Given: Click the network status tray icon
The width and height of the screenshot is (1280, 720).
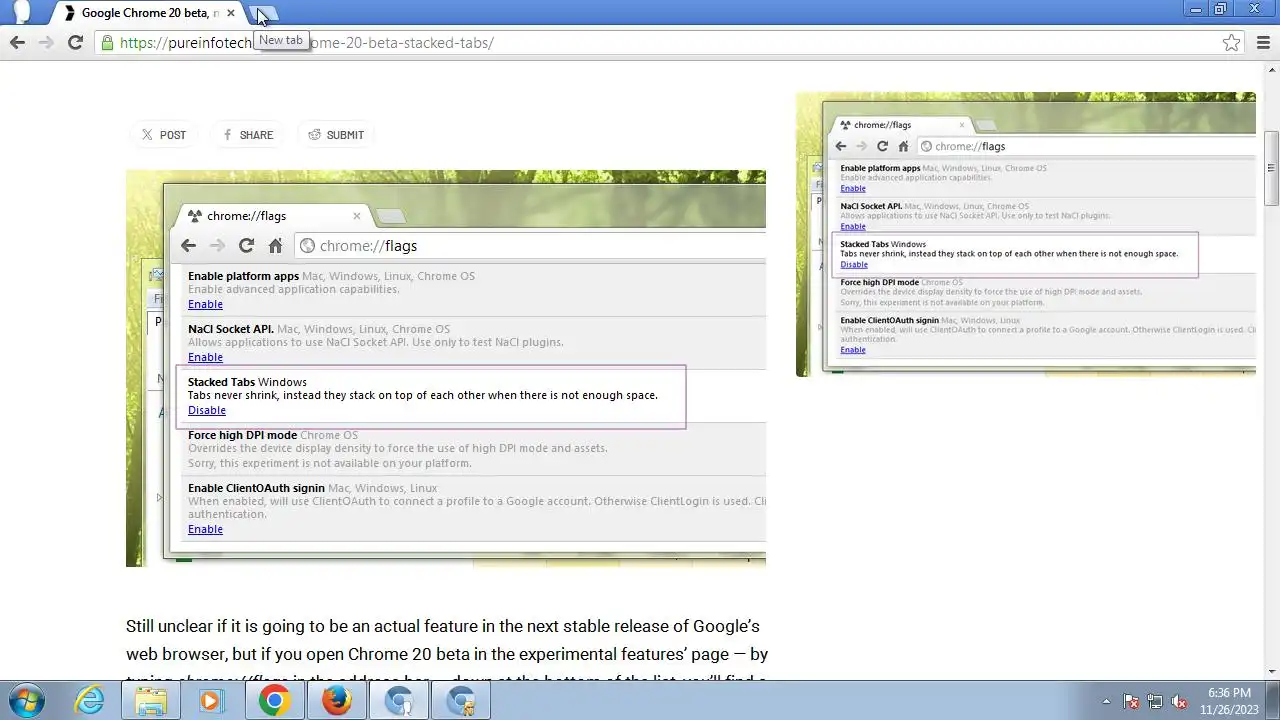Looking at the screenshot, I should pos(1155,701).
